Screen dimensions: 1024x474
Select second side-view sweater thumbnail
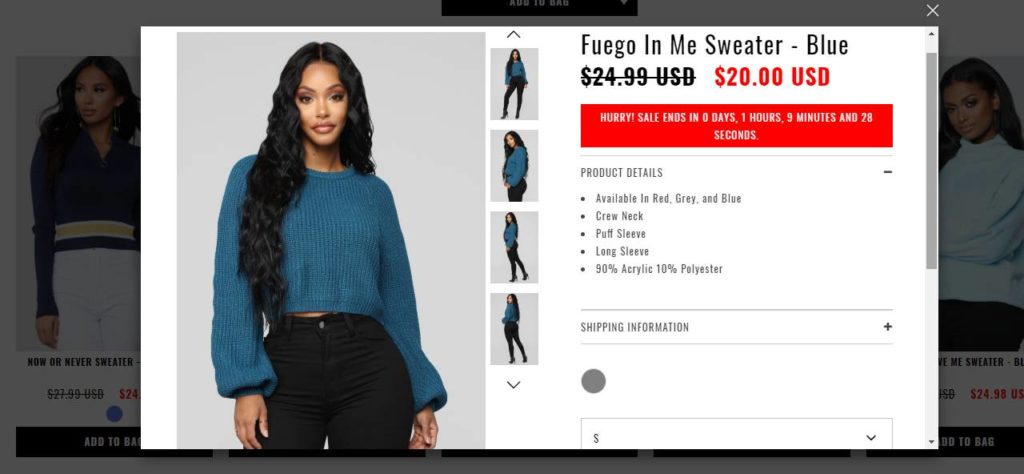pyautogui.click(x=514, y=165)
